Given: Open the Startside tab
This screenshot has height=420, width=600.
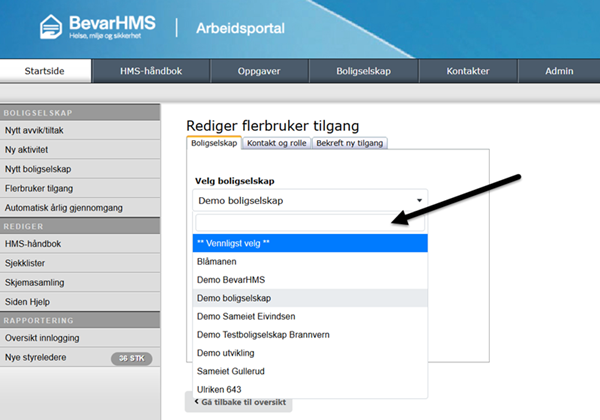Looking at the screenshot, I should pos(46,71).
